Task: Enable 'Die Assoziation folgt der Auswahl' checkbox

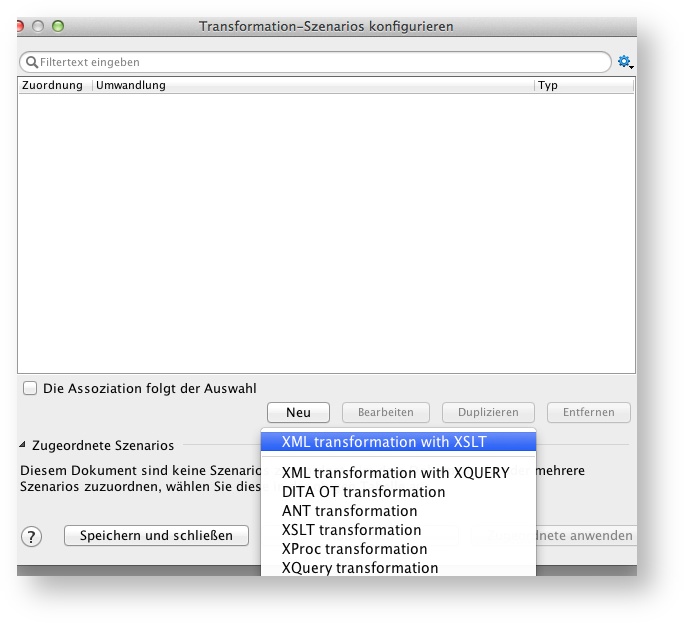Action: tap(30, 389)
